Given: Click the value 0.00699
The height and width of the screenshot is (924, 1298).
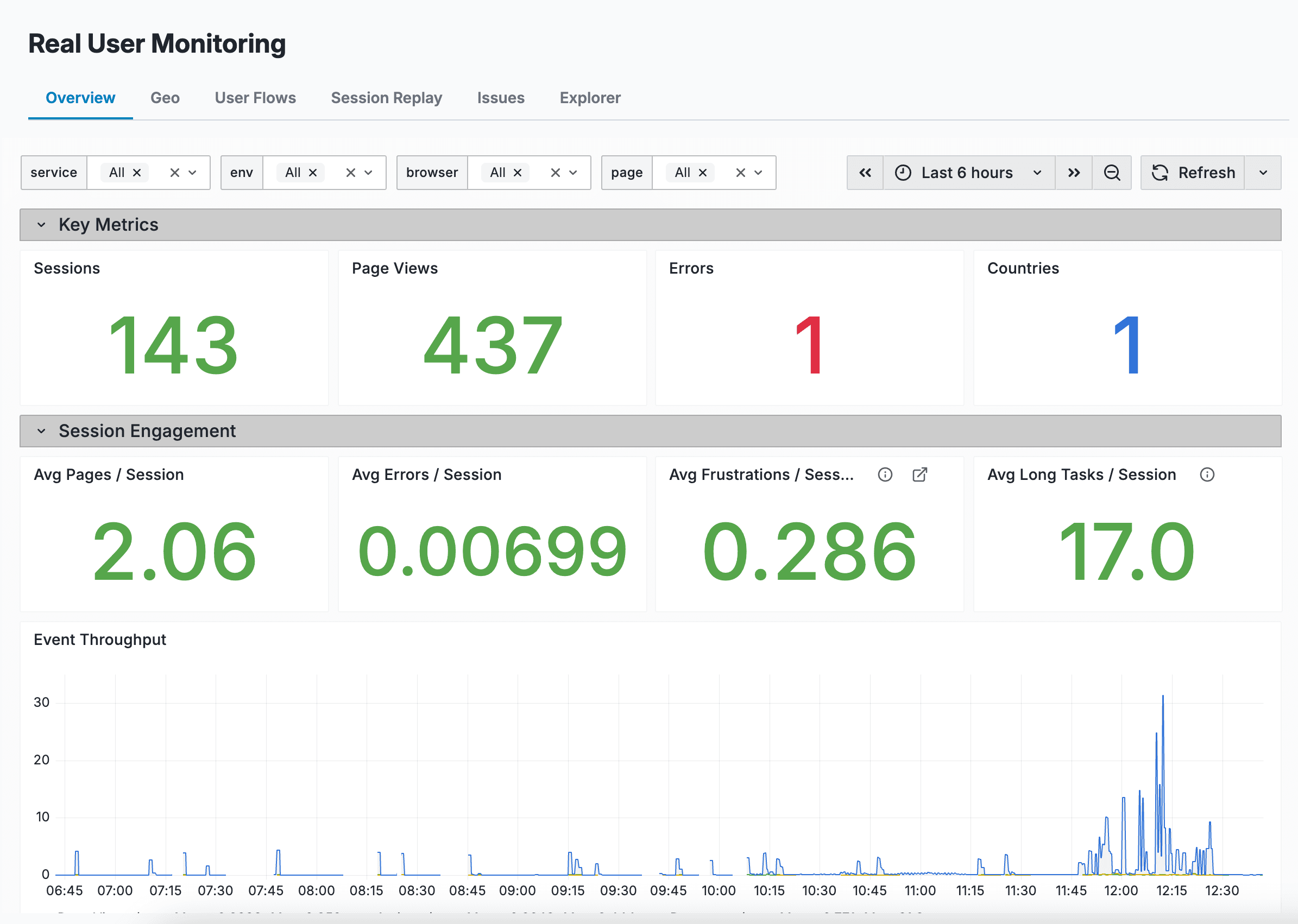Looking at the screenshot, I should tap(492, 552).
